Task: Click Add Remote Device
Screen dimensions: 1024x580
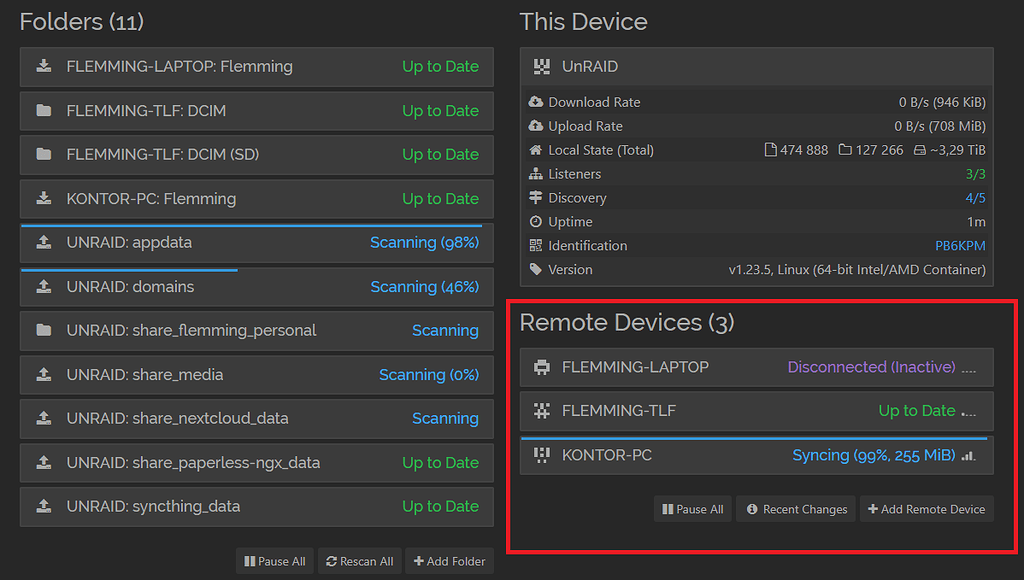Action: click(926, 509)
